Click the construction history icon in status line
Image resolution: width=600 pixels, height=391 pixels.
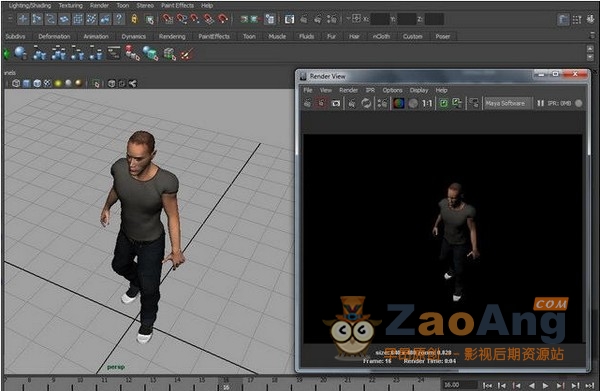[x=270, y=19]
